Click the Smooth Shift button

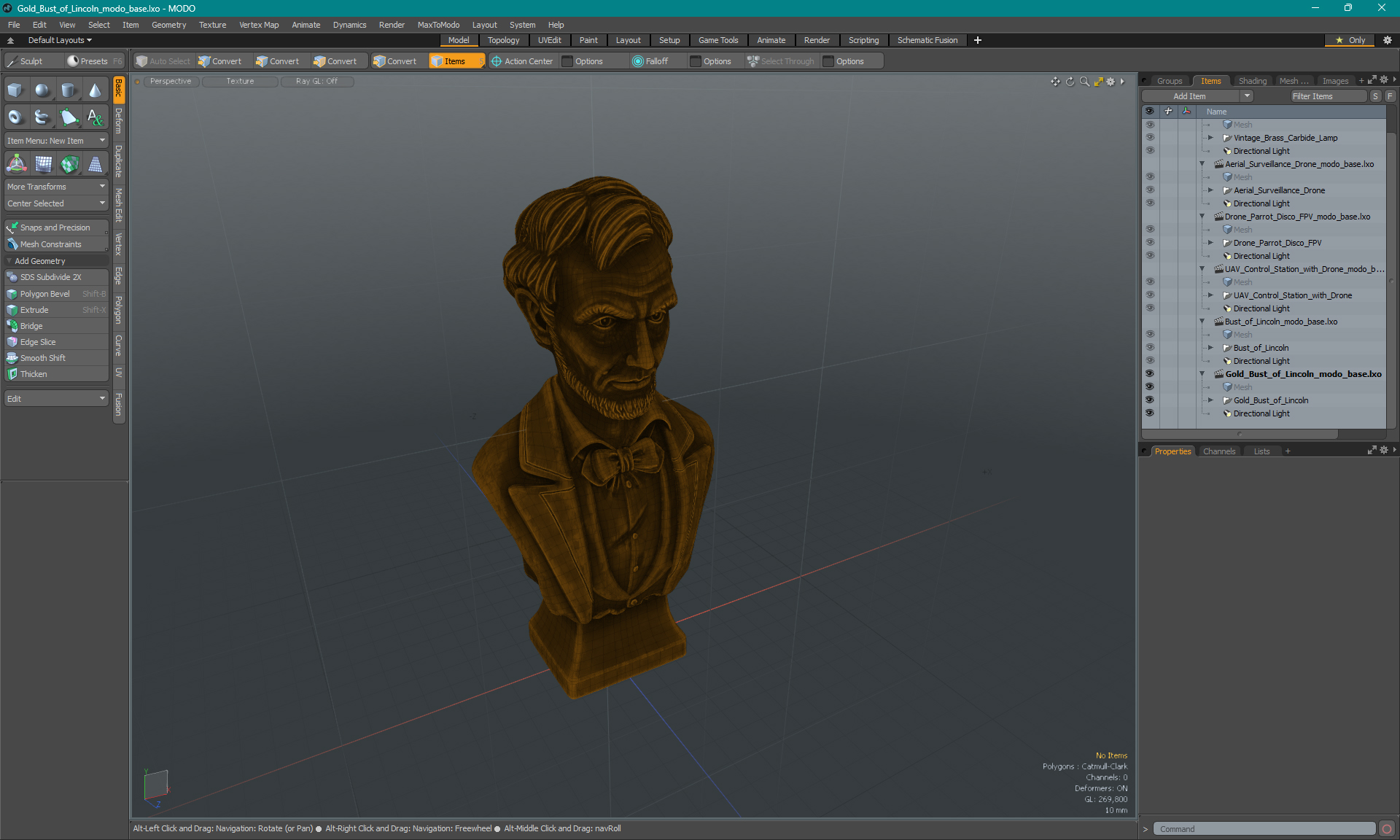56,358
